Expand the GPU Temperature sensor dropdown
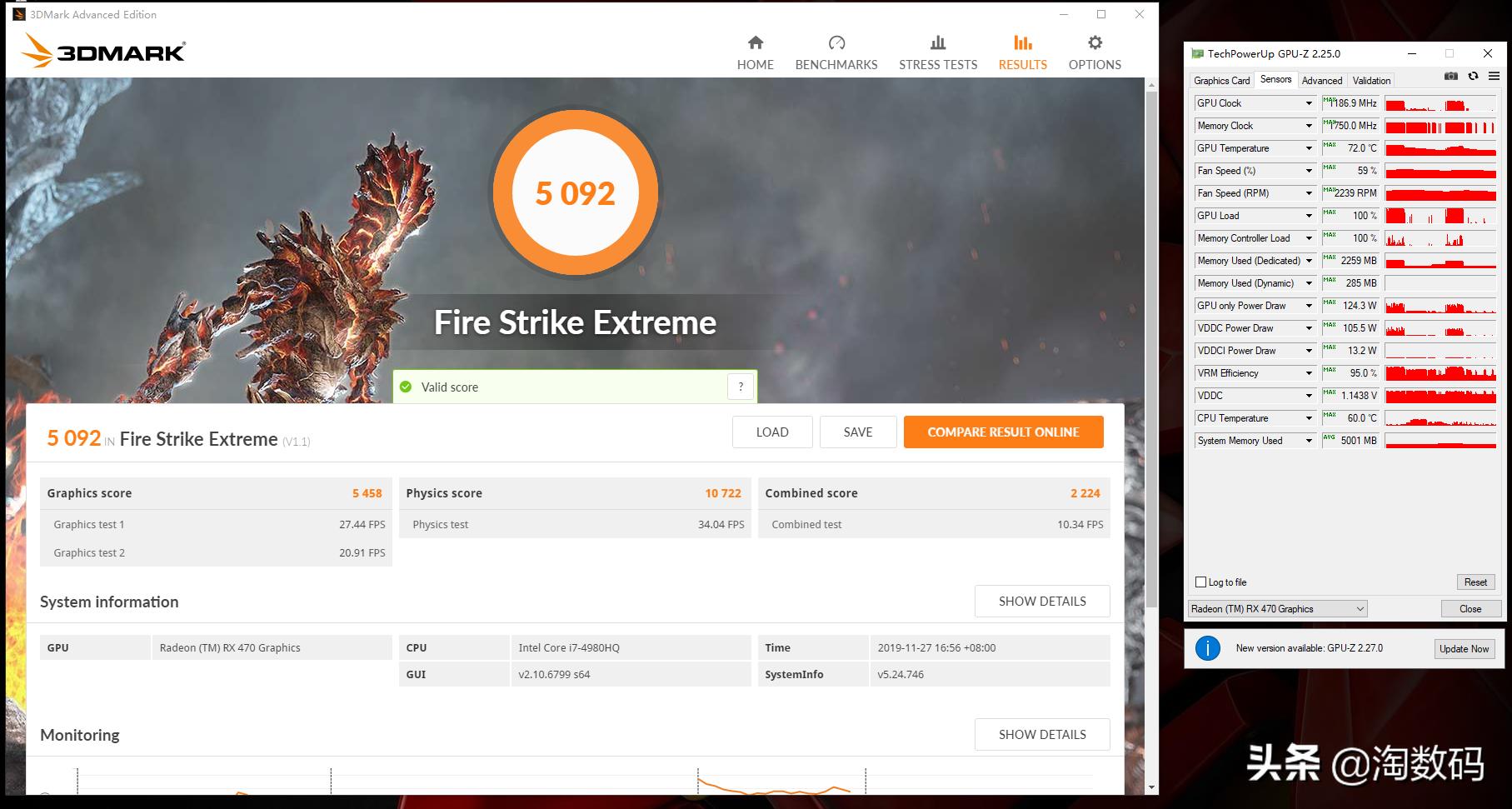This screenshot has height=809, width=1512. (1309, 148)
